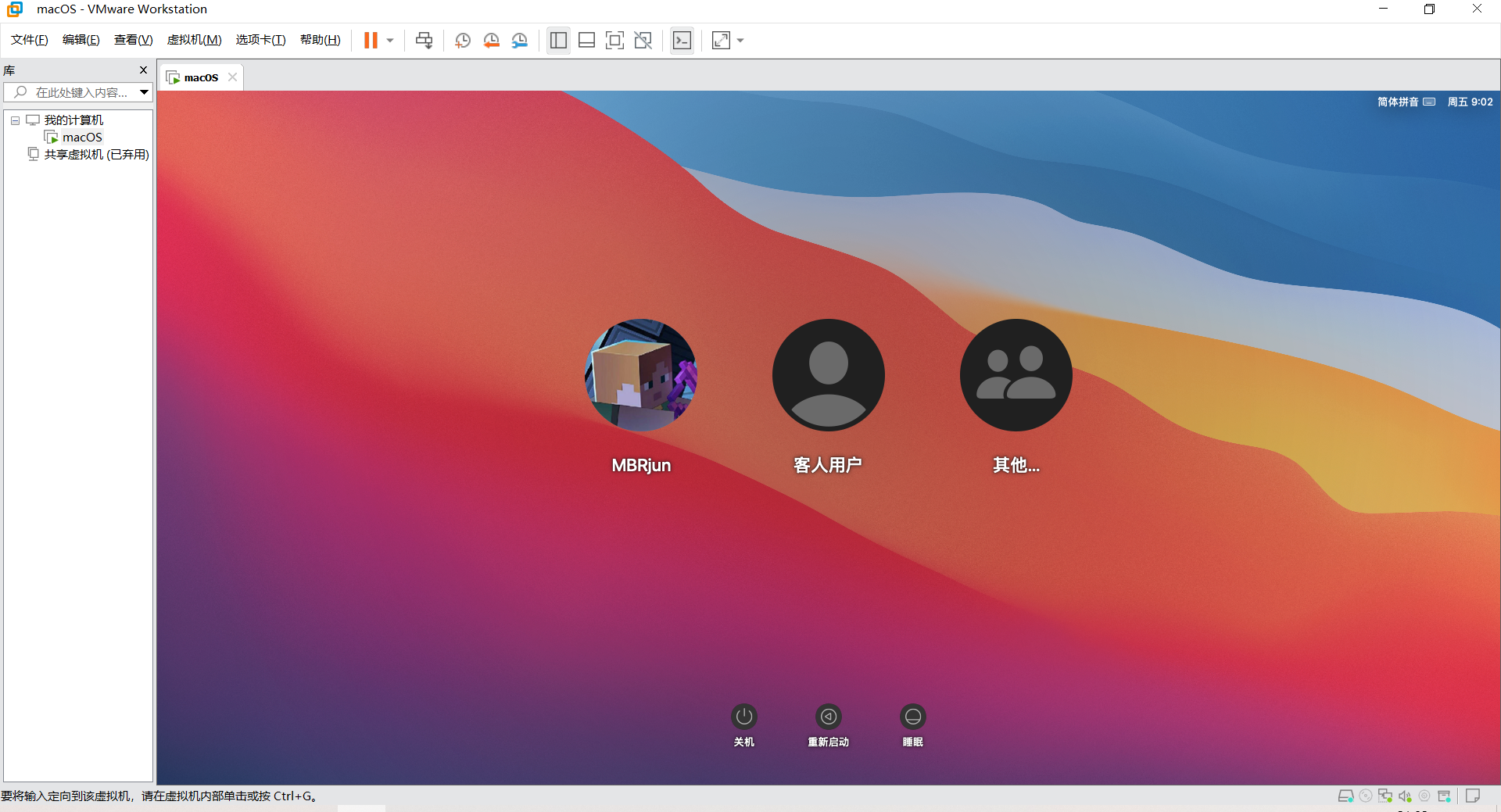Open the 简体拼音 input method menu
1501x812 pixels.
point(1406,102)
